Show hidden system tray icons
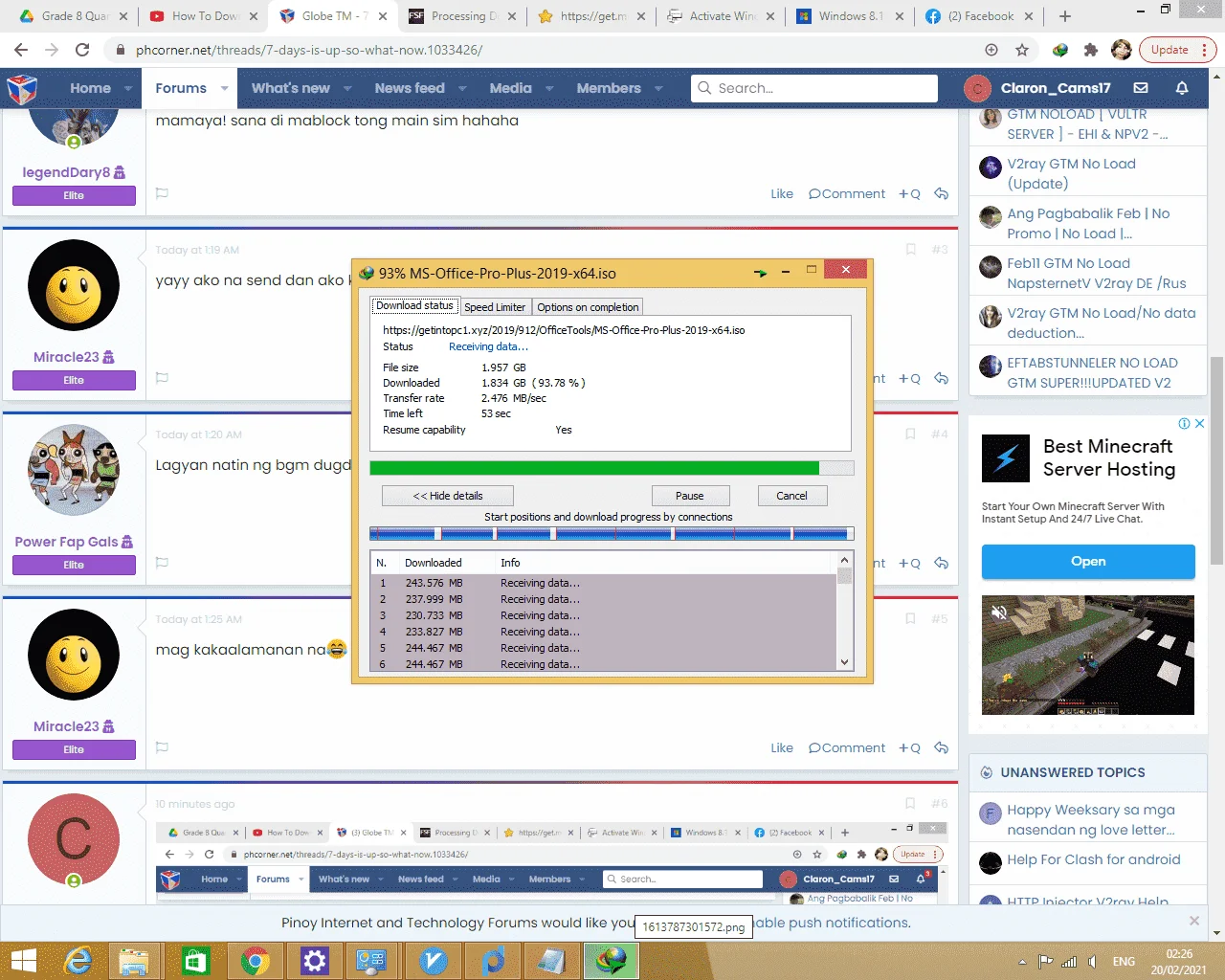This screenshot has height=980, width=1225. tap(1022, 962)
